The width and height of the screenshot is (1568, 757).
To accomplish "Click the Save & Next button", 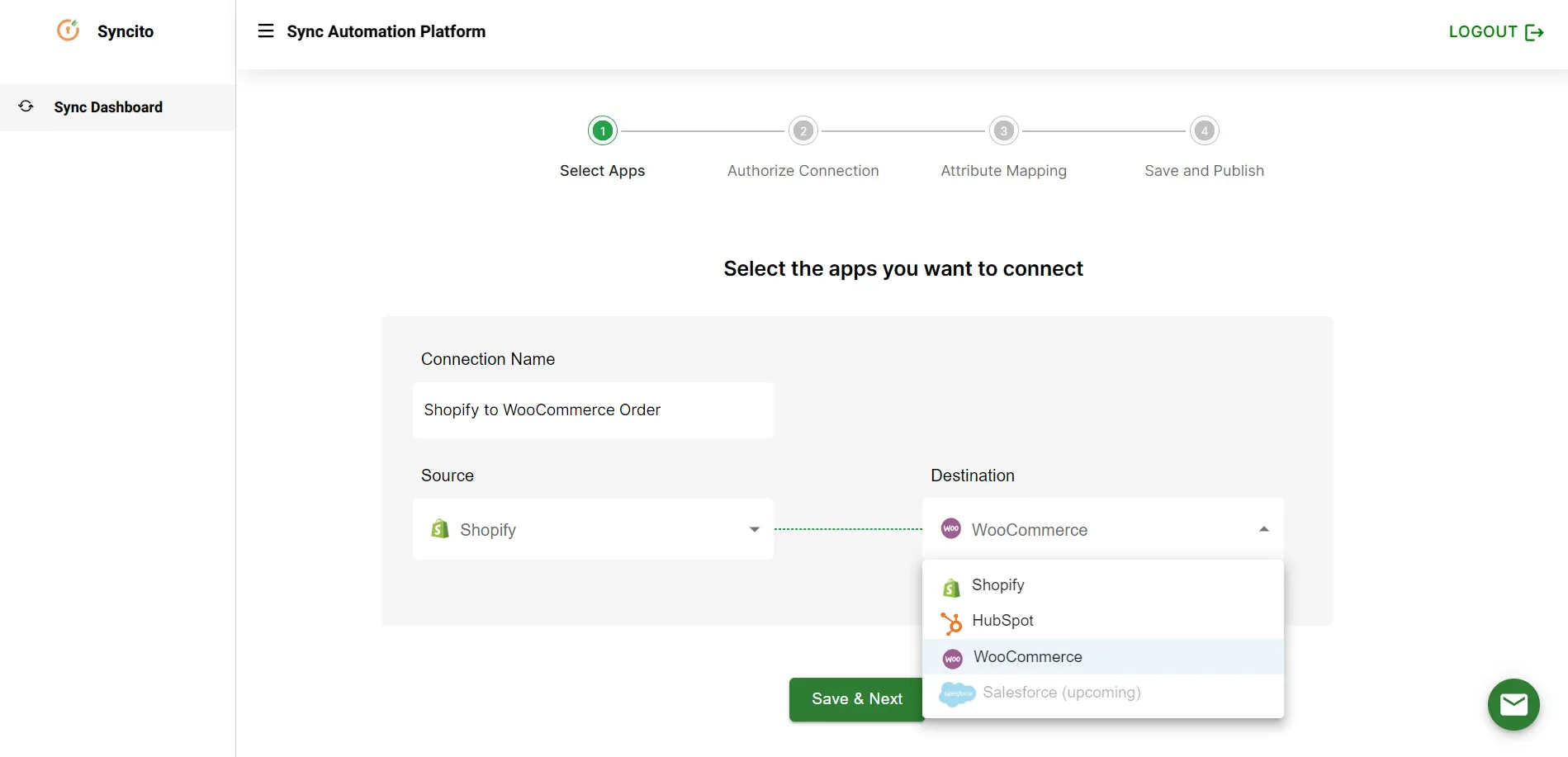I will (856, 699).
